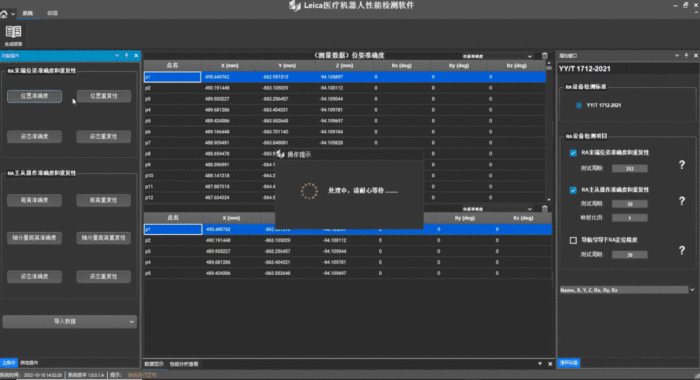Close the left operation panel
This screenshot has height=380, width=700.
136,55
